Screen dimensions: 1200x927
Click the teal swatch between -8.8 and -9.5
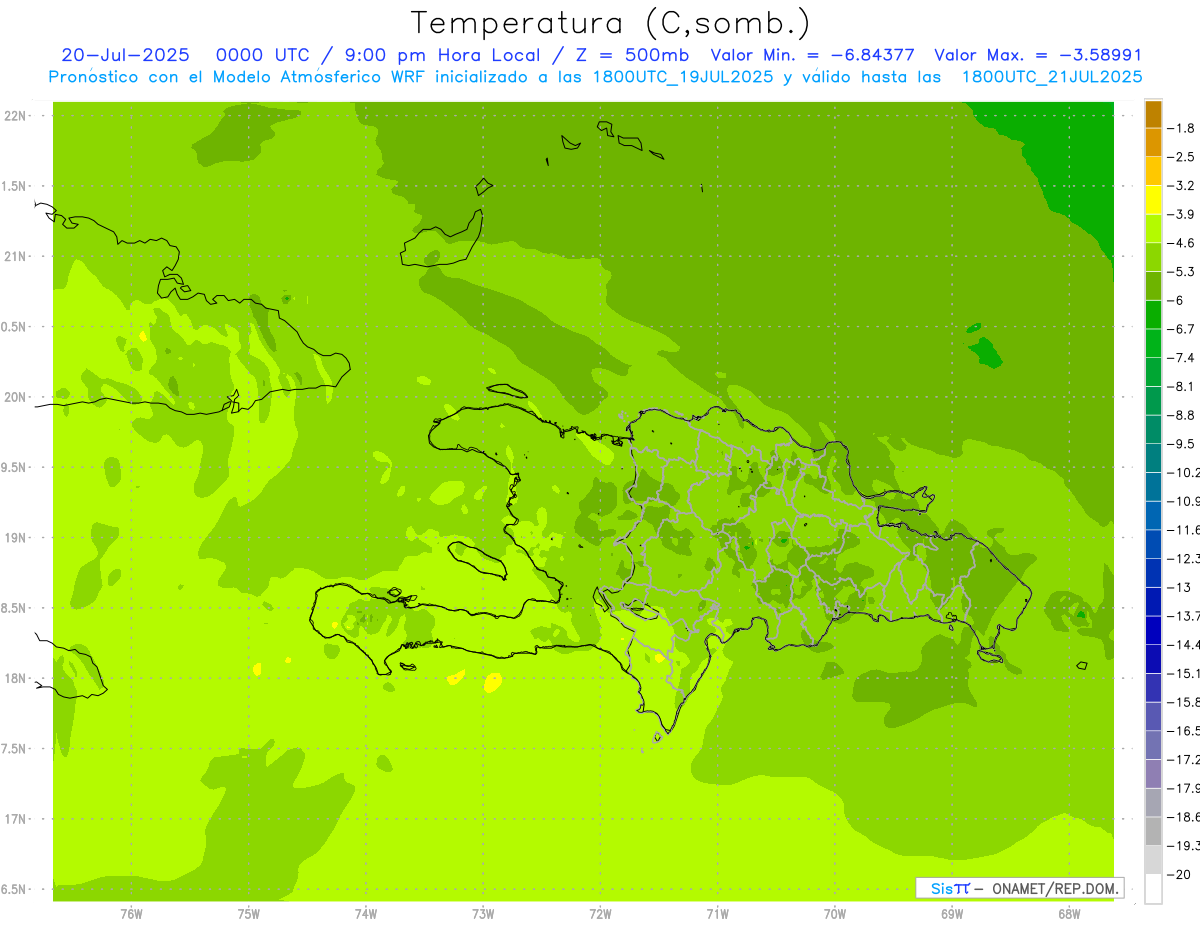1154,430
